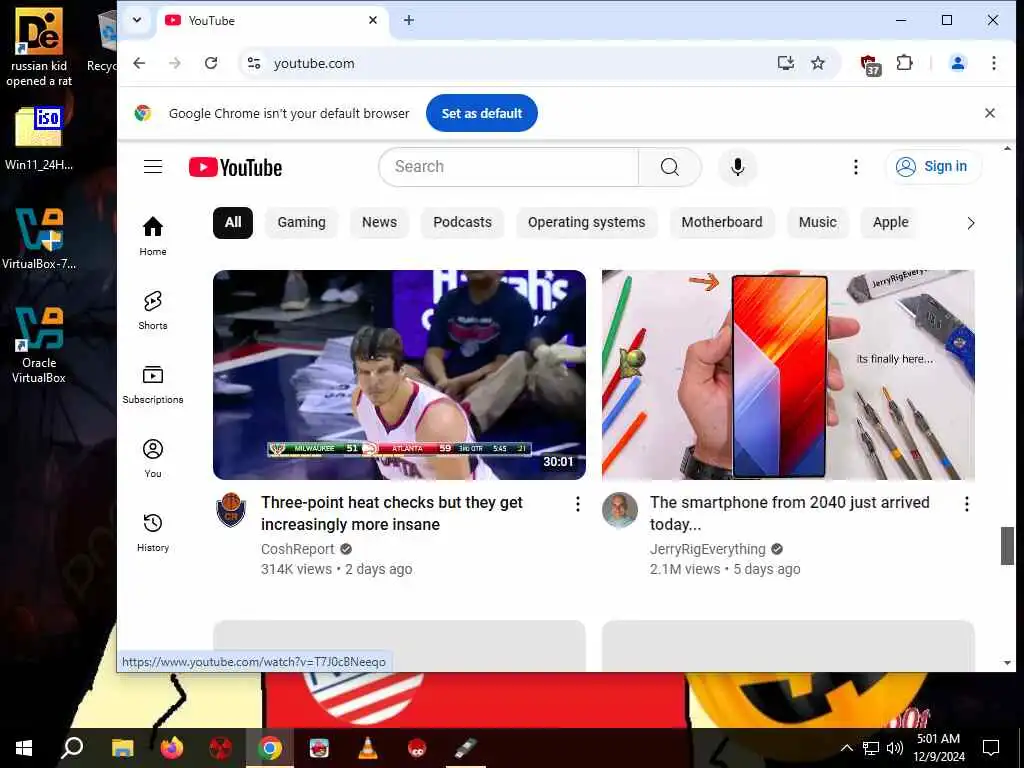Start voice search with the microphone icon
This screenshot has width=1024, height=768.
tap(737, 167)
